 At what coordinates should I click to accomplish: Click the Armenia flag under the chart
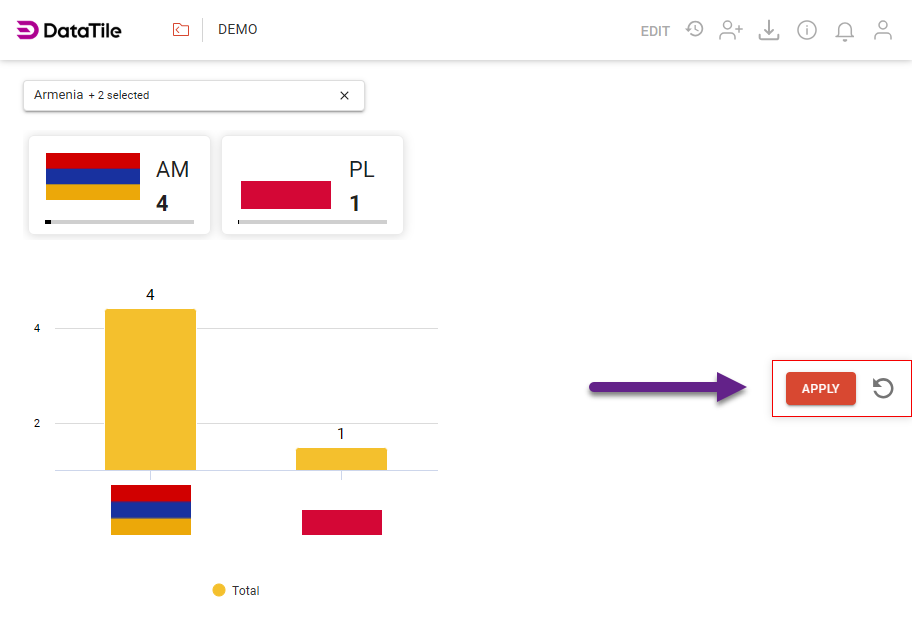pyautogui.click(x=151, y=510)
